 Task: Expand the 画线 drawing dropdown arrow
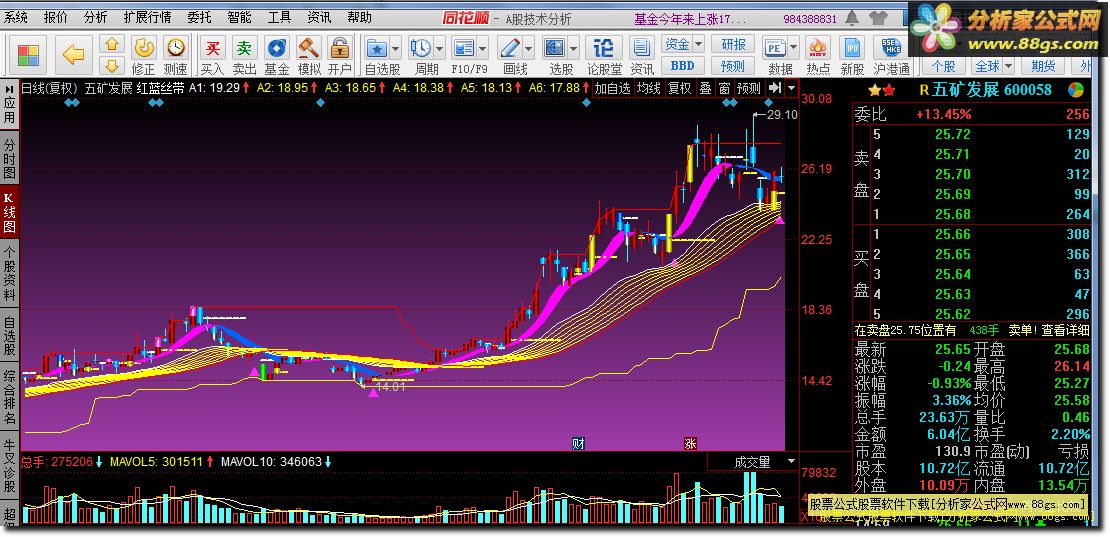point(528,48)
